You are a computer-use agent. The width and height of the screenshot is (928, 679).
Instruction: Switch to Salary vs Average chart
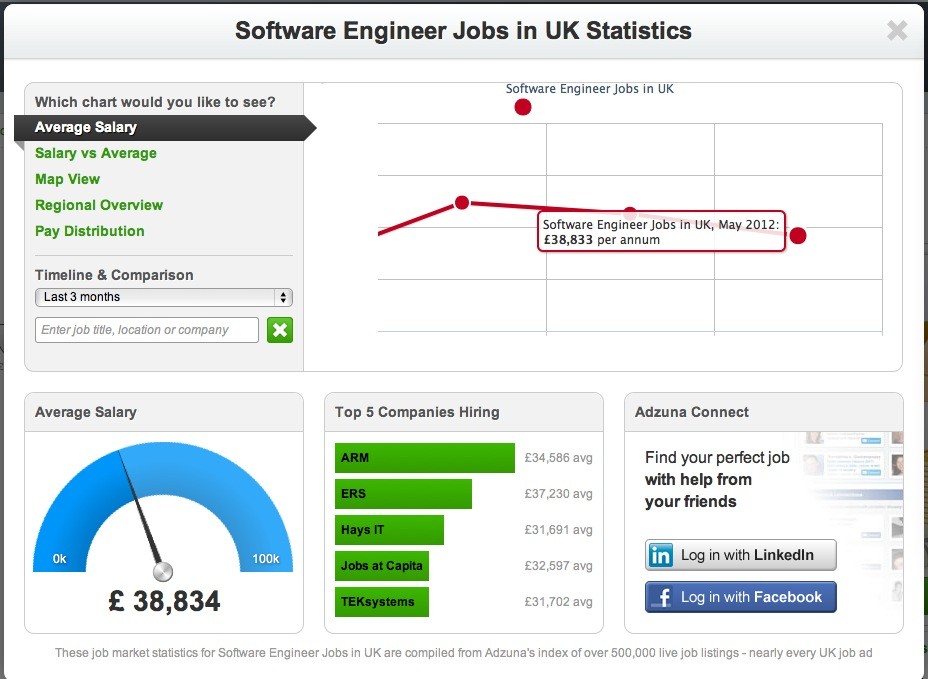[x=96, y=153]
